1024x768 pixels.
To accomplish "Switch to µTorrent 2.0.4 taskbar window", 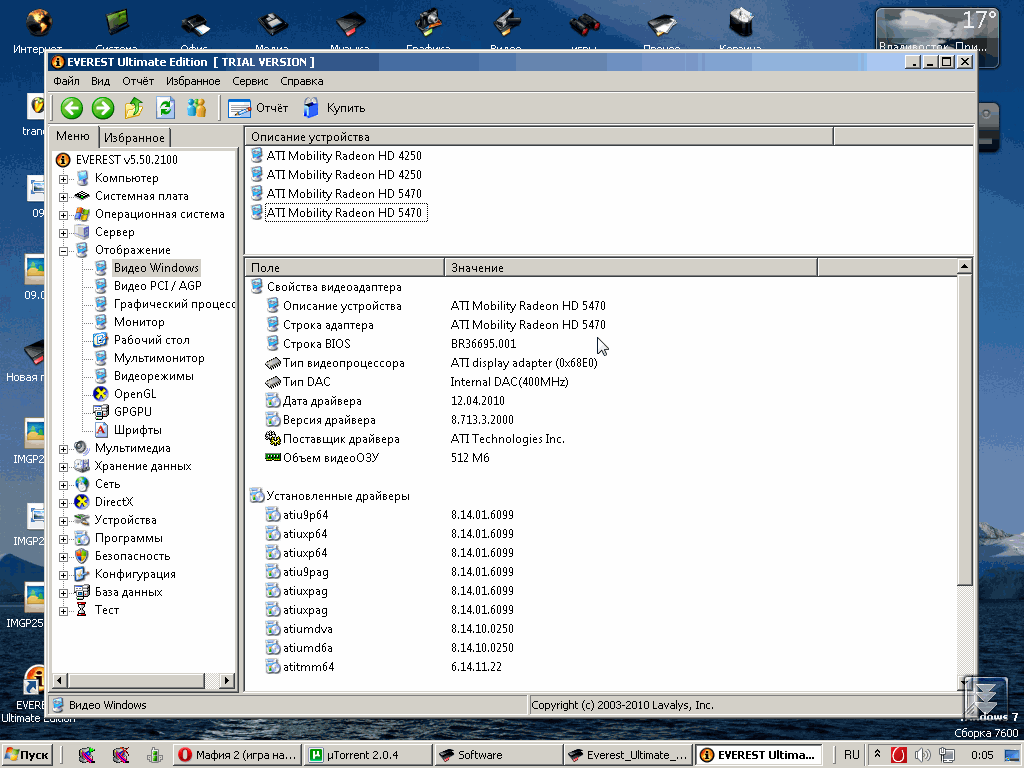I will [x=367, y=755].
